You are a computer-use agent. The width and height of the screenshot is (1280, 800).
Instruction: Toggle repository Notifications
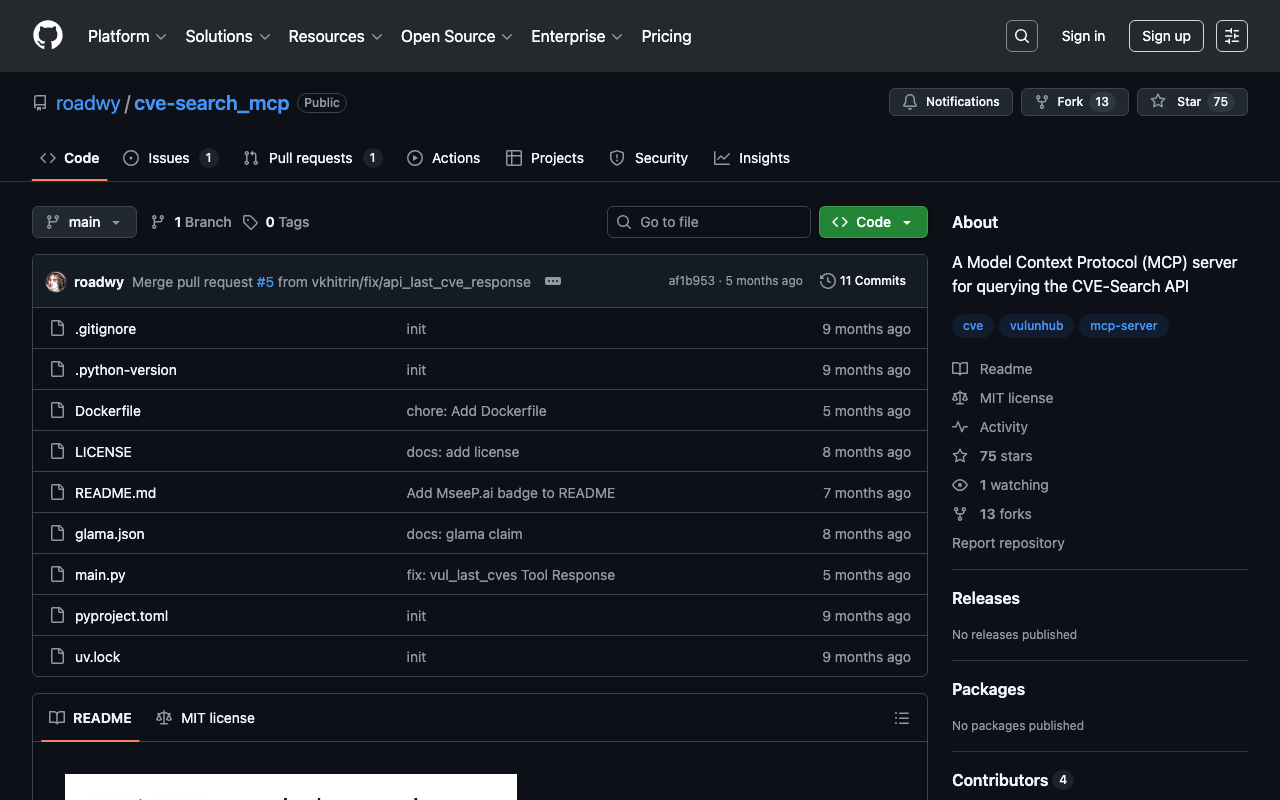(950, 102)
